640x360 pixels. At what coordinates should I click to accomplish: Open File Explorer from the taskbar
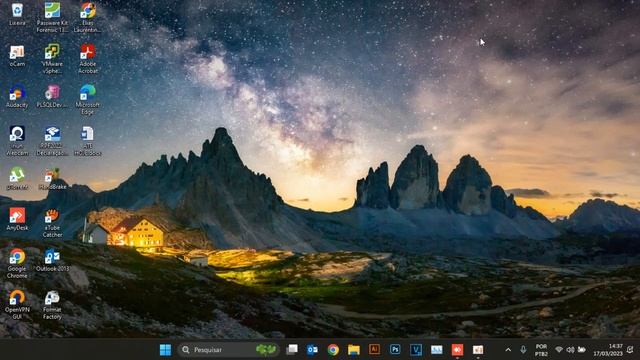pos(354,350)
